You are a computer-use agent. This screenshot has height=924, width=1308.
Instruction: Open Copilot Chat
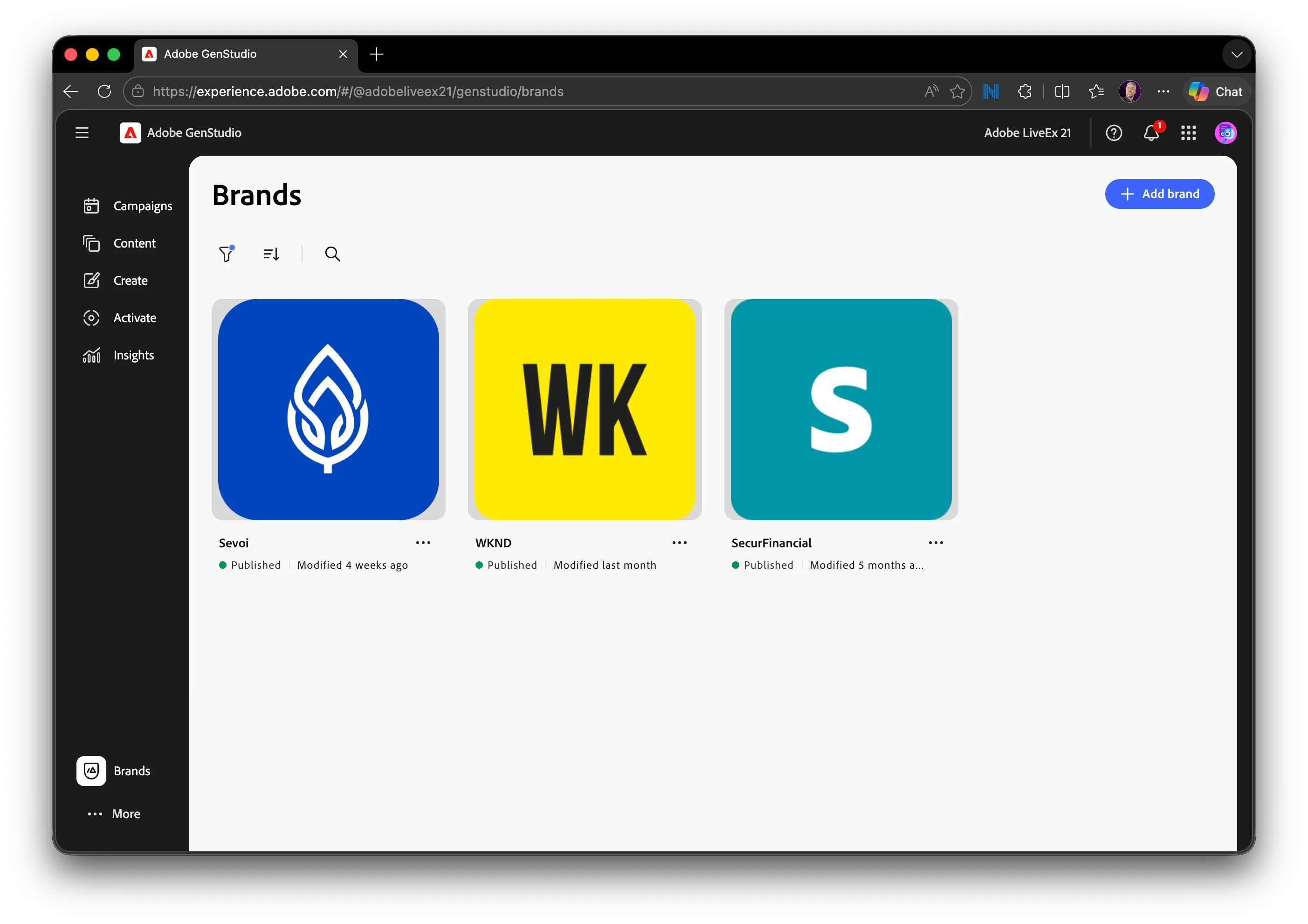click(1215, 91)
